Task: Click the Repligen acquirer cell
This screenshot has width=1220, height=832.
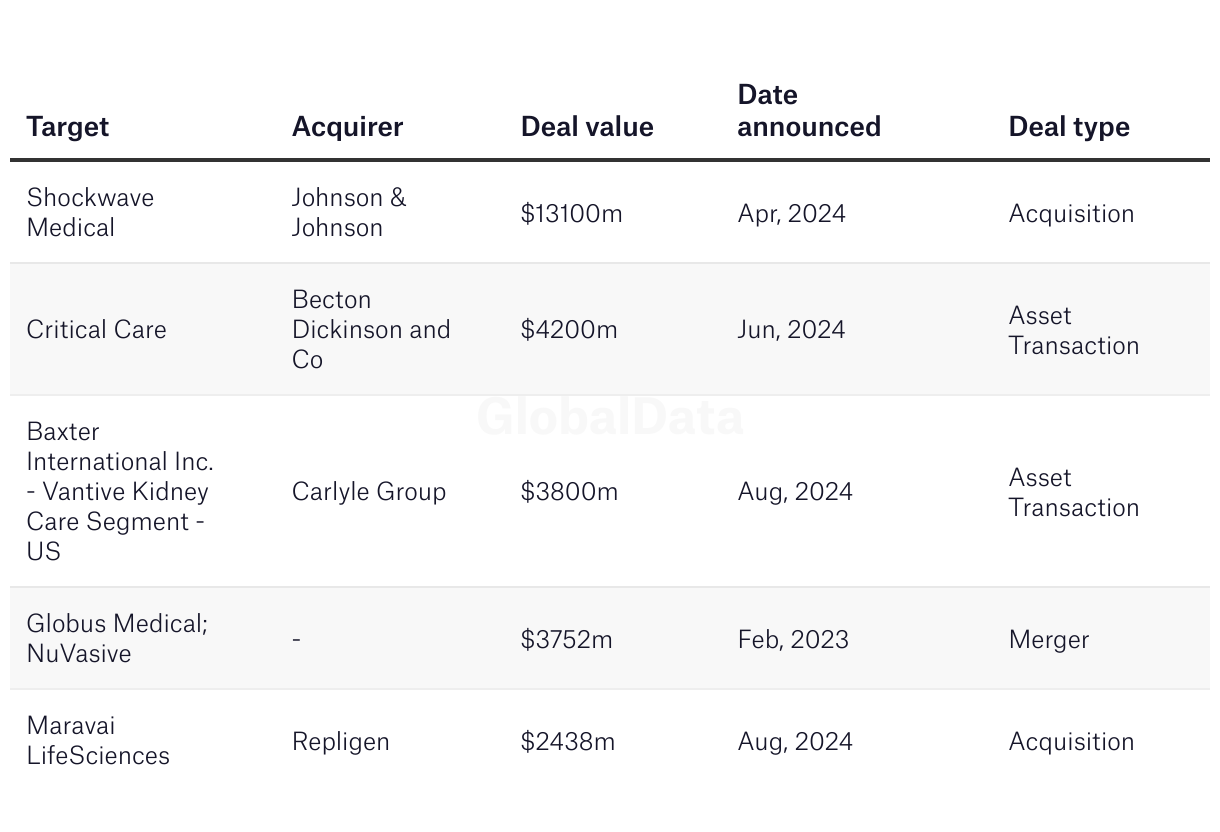Action: coord(340,742)
